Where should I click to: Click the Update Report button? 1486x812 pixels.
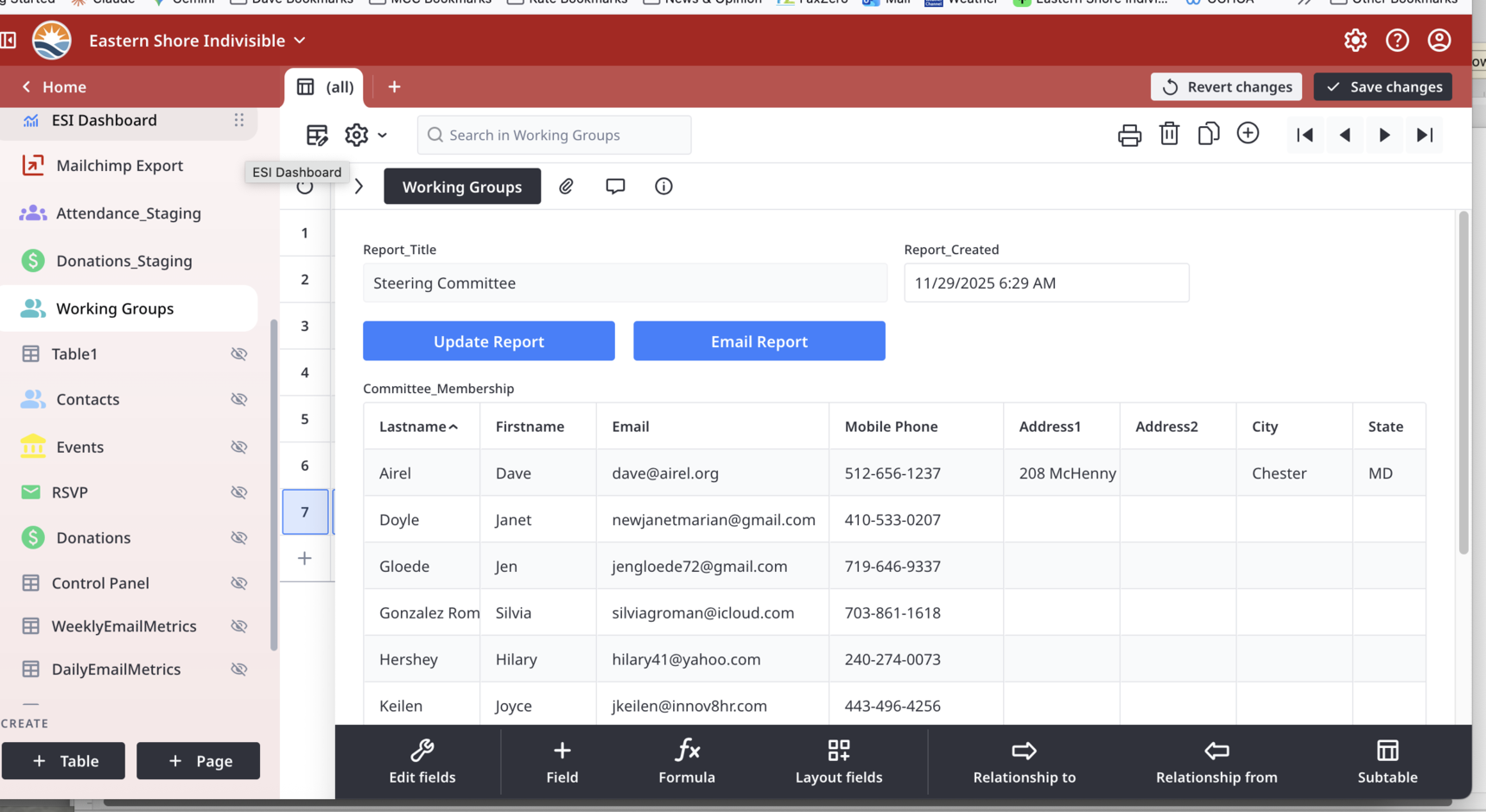[488, 341]
